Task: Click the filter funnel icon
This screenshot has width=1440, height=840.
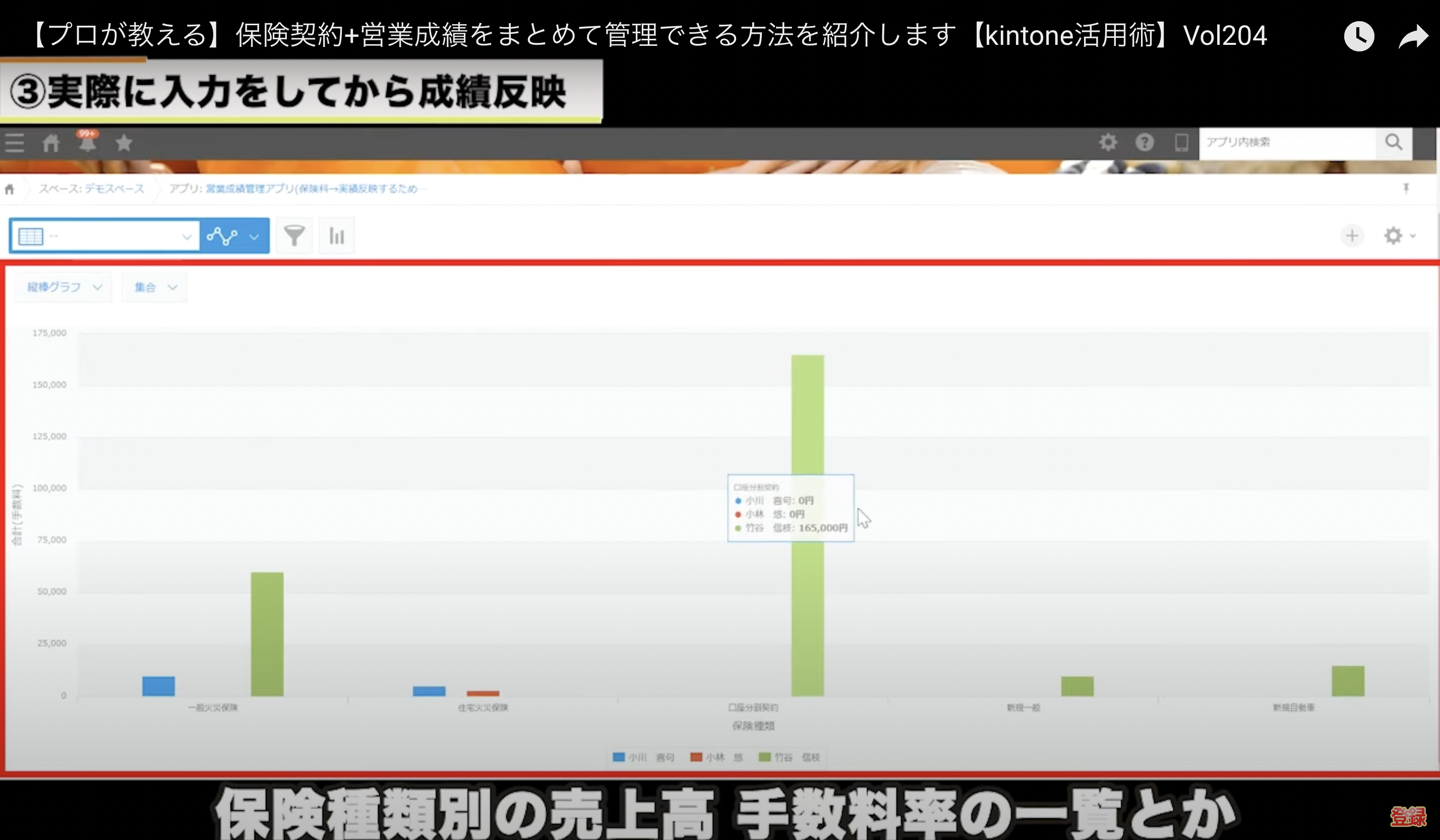Action: click(294, 235)
